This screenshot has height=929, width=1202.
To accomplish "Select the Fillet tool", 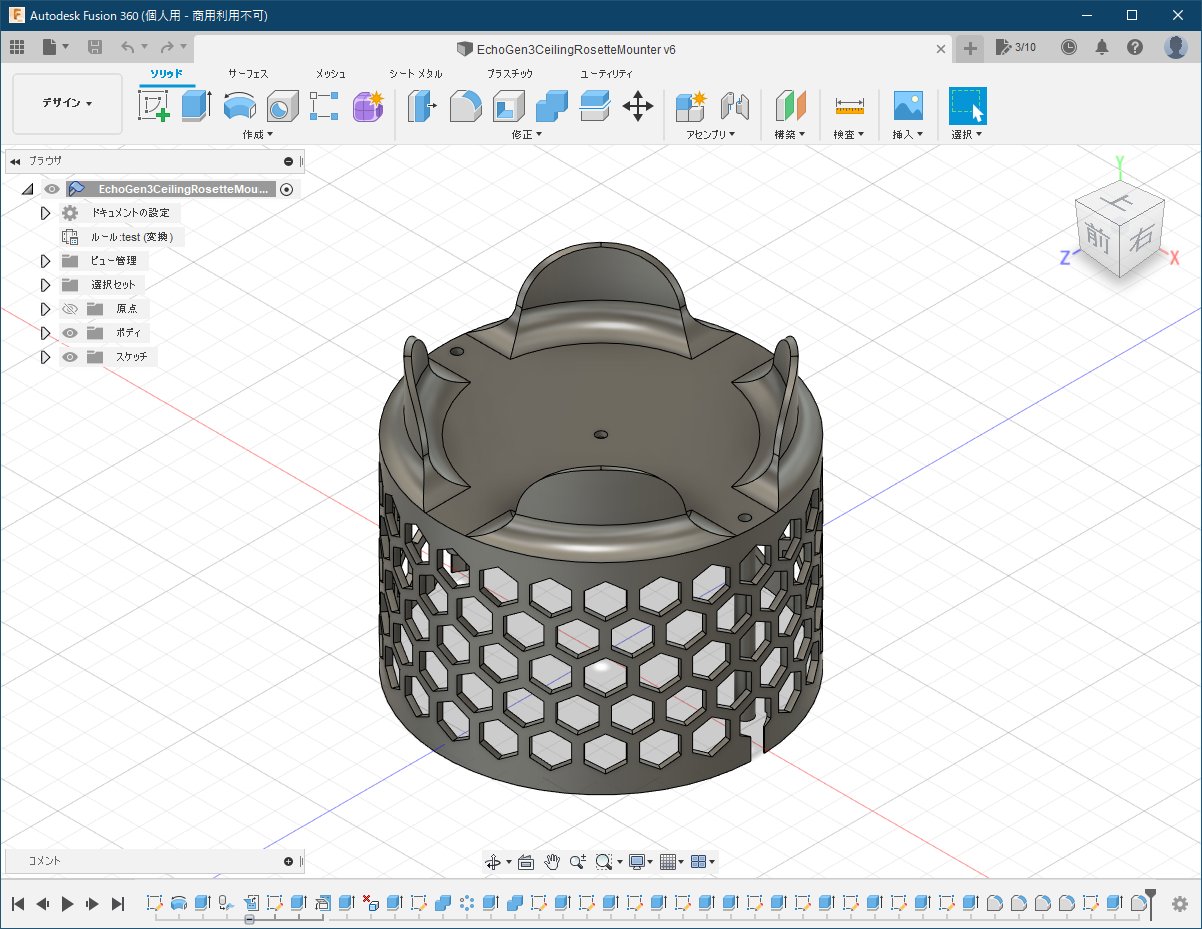I will pos(465,105).
